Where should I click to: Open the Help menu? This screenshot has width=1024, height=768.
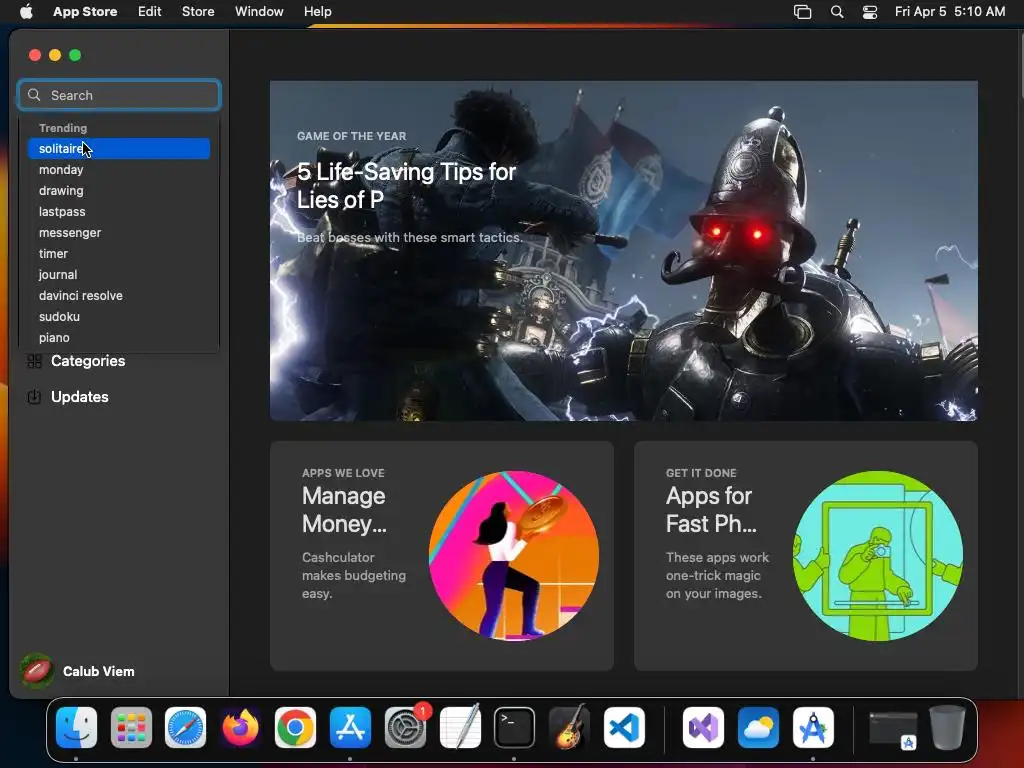317,11
